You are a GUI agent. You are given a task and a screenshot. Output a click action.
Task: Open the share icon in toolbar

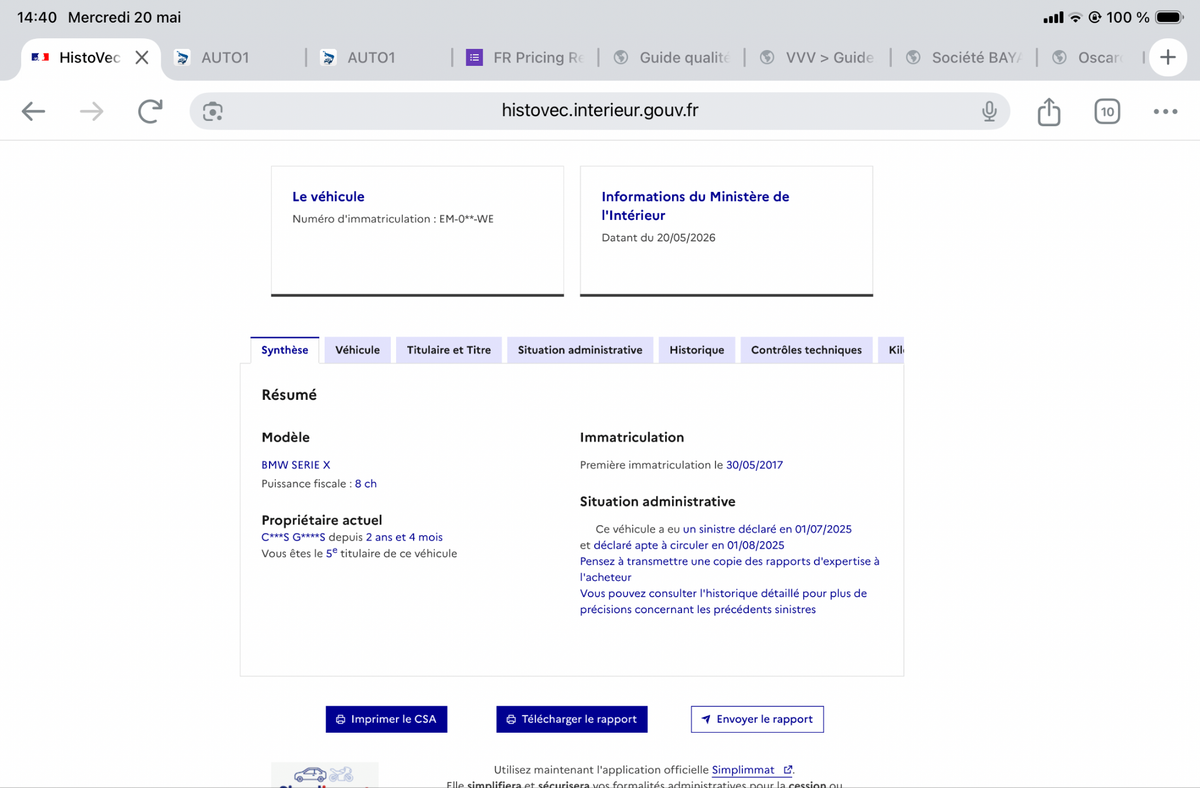[x=1049, y=111]
